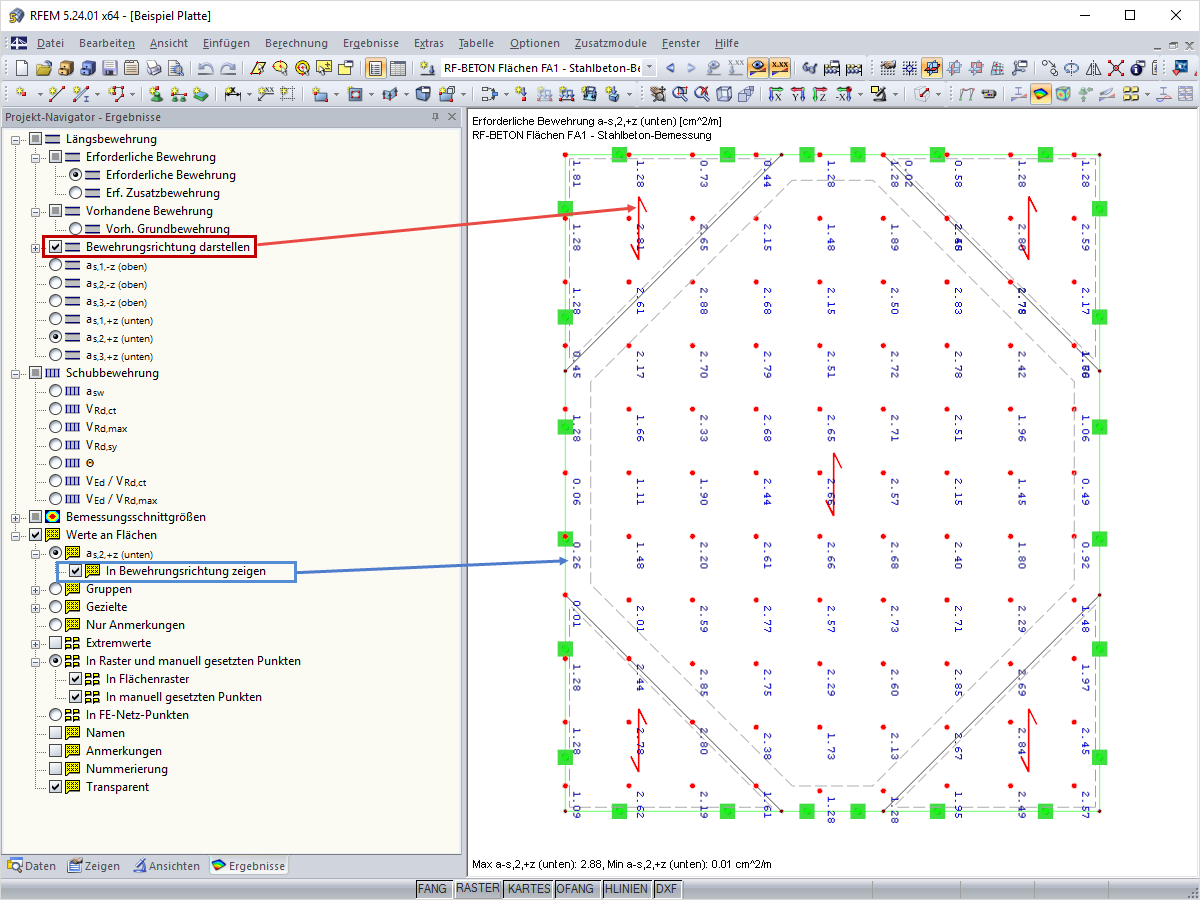The height and width of the screenshot is (900, 1200).
Task: Open the Bearbeiten menu
Action: pyautogui.click(x=106, y=43)
